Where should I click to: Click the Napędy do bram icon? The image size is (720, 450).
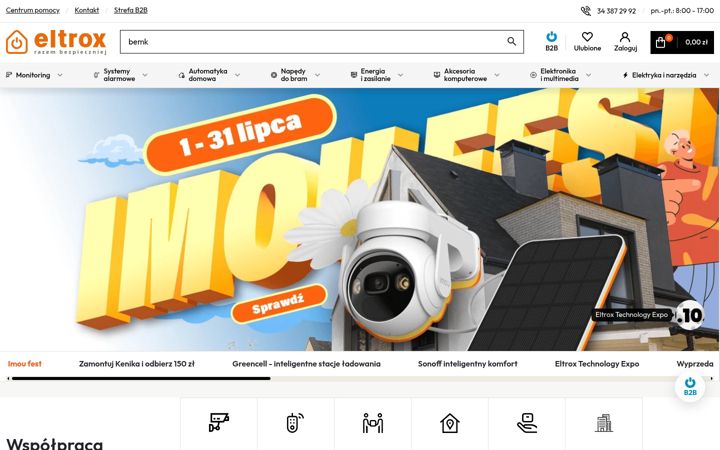tap(274, 75)
